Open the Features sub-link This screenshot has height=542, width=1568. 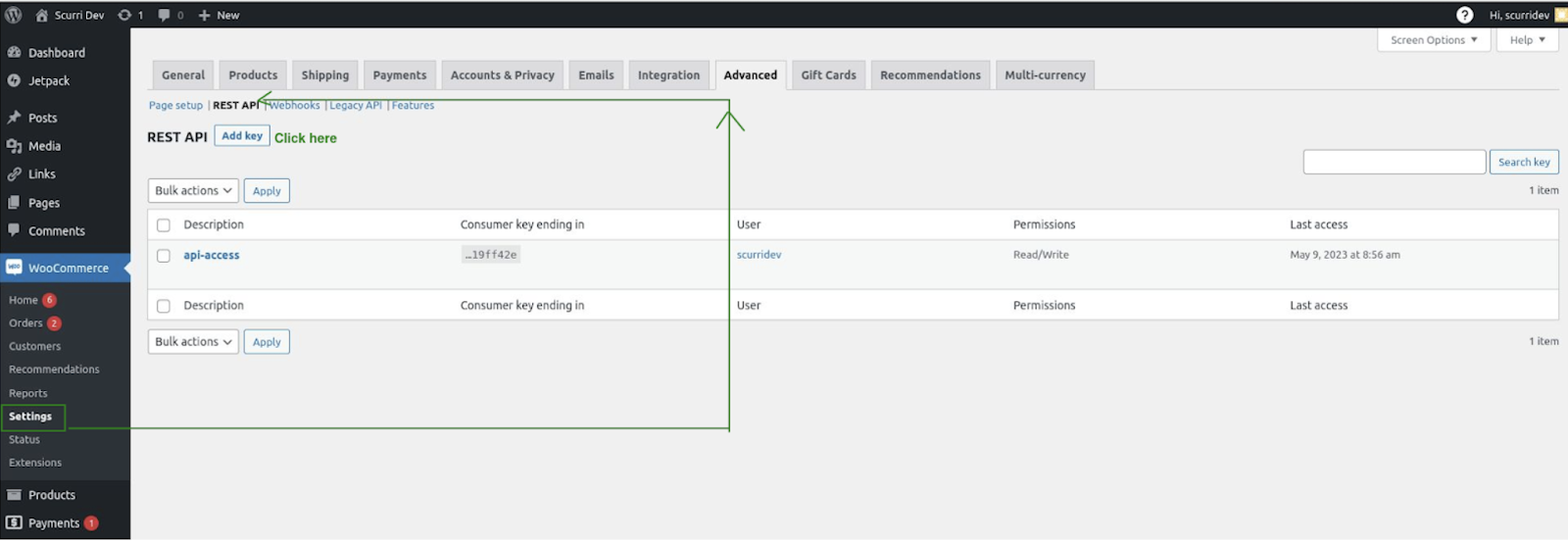click(x=413, y=105)
